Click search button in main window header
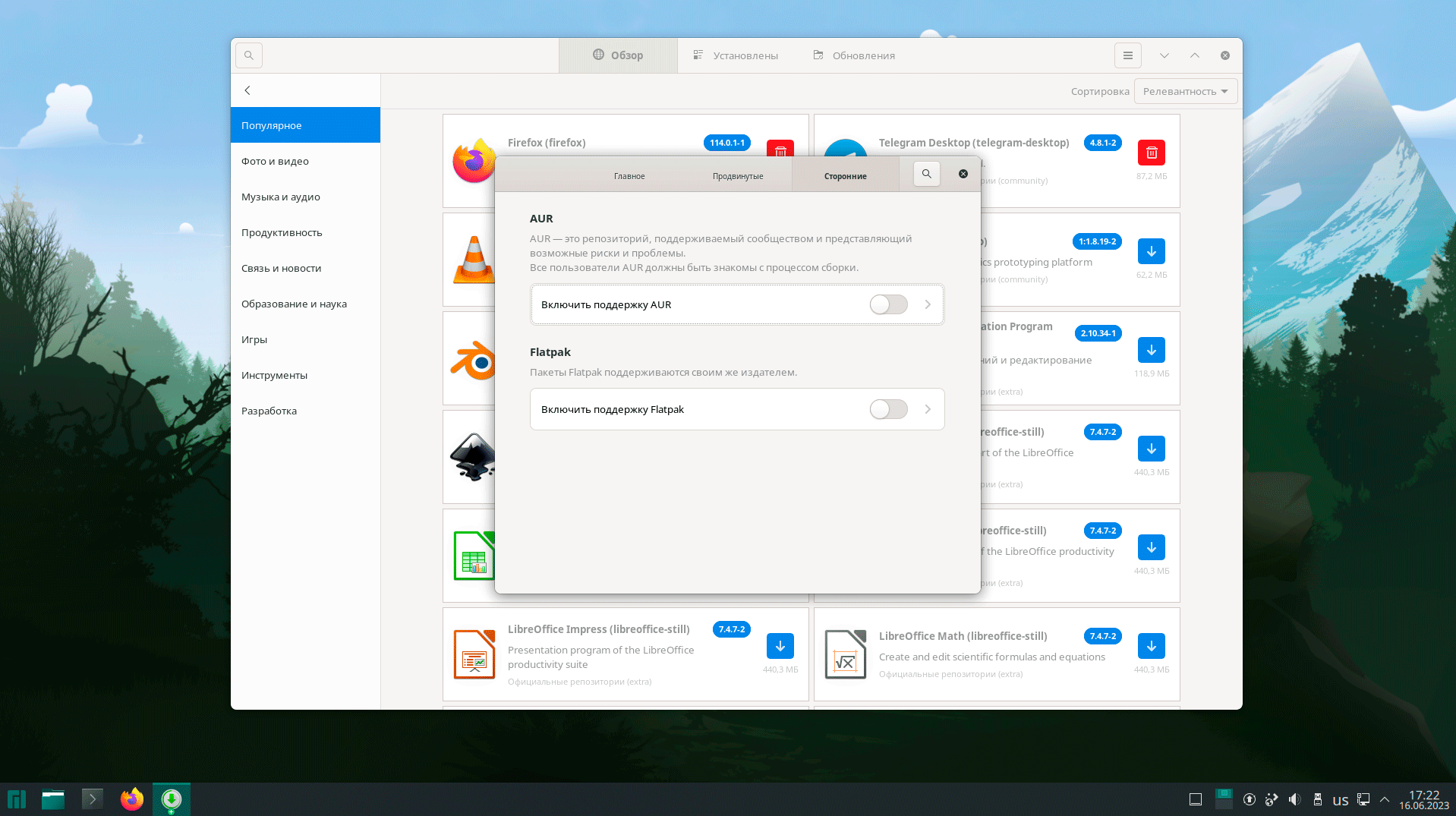1456x816 pixels. (249, 55)
